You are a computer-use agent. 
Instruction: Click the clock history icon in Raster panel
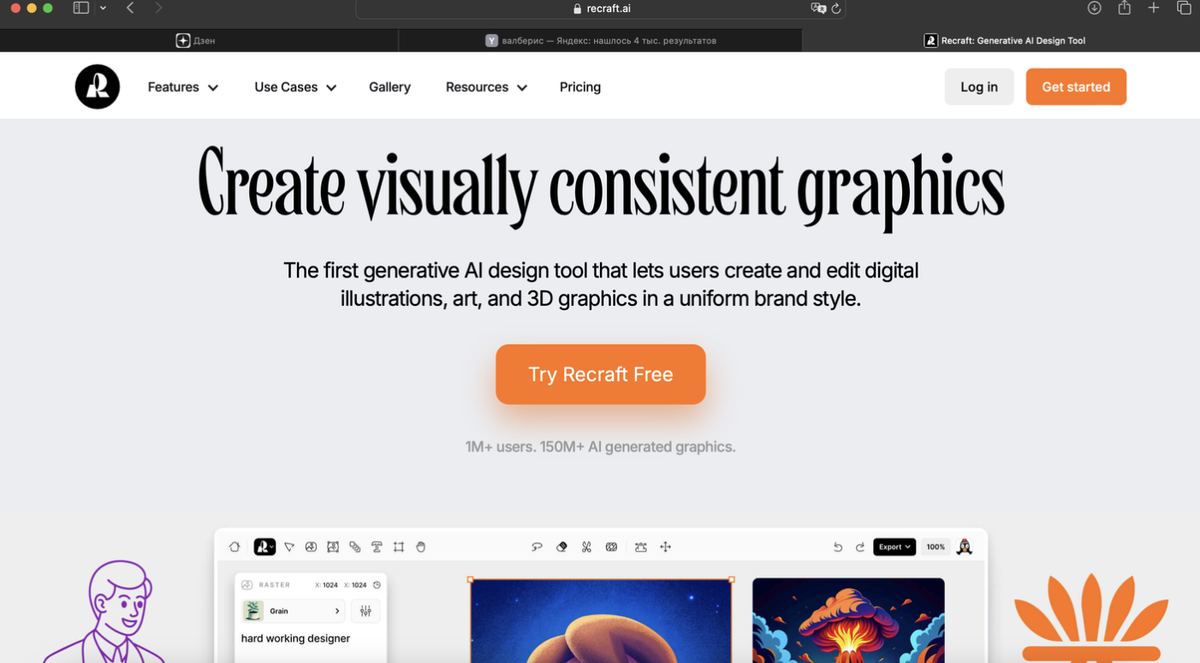pos(377,584)
